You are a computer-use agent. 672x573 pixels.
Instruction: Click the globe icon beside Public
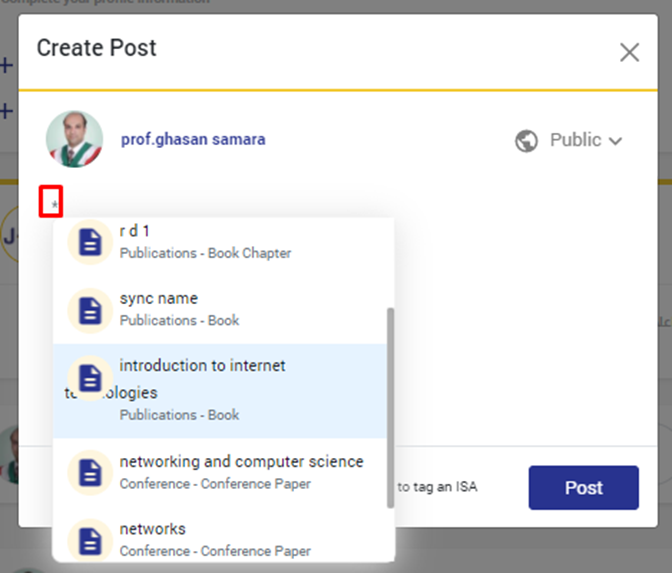pyautogui.click(x=527, y=141)
